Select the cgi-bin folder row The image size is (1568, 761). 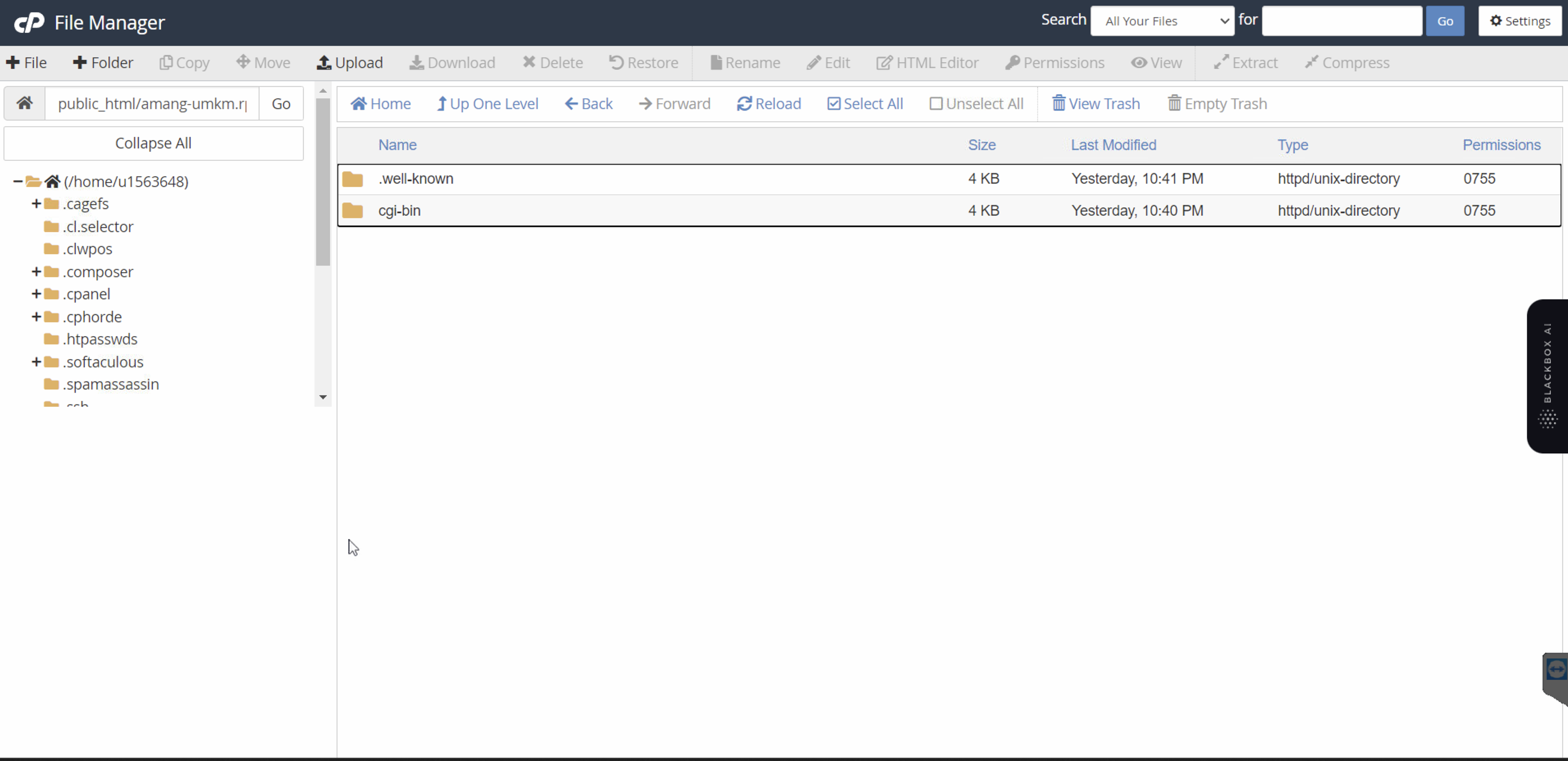point(949,210)
